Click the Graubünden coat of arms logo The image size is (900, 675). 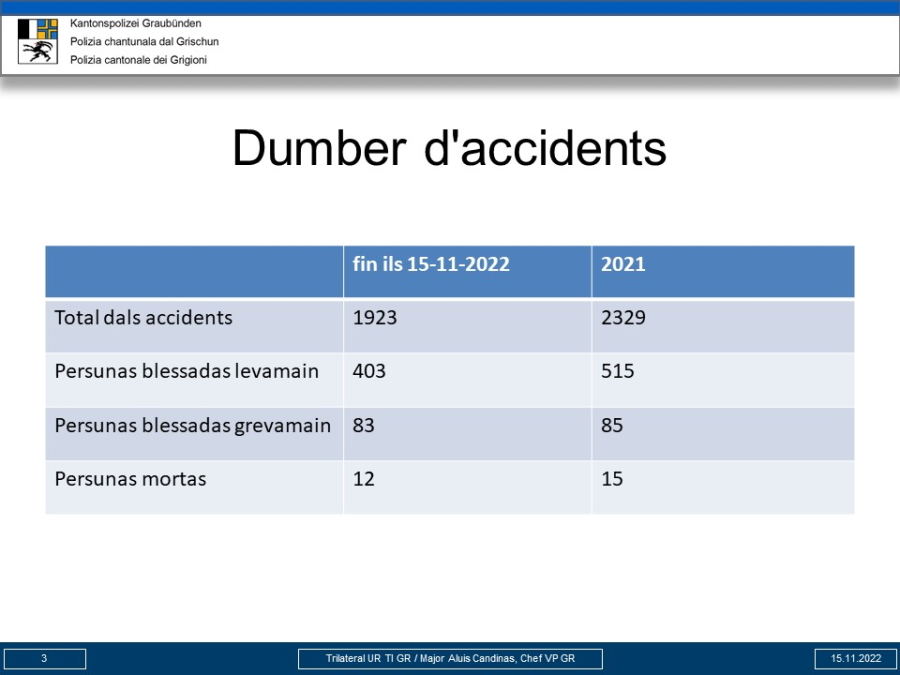[x=38, y=41]
